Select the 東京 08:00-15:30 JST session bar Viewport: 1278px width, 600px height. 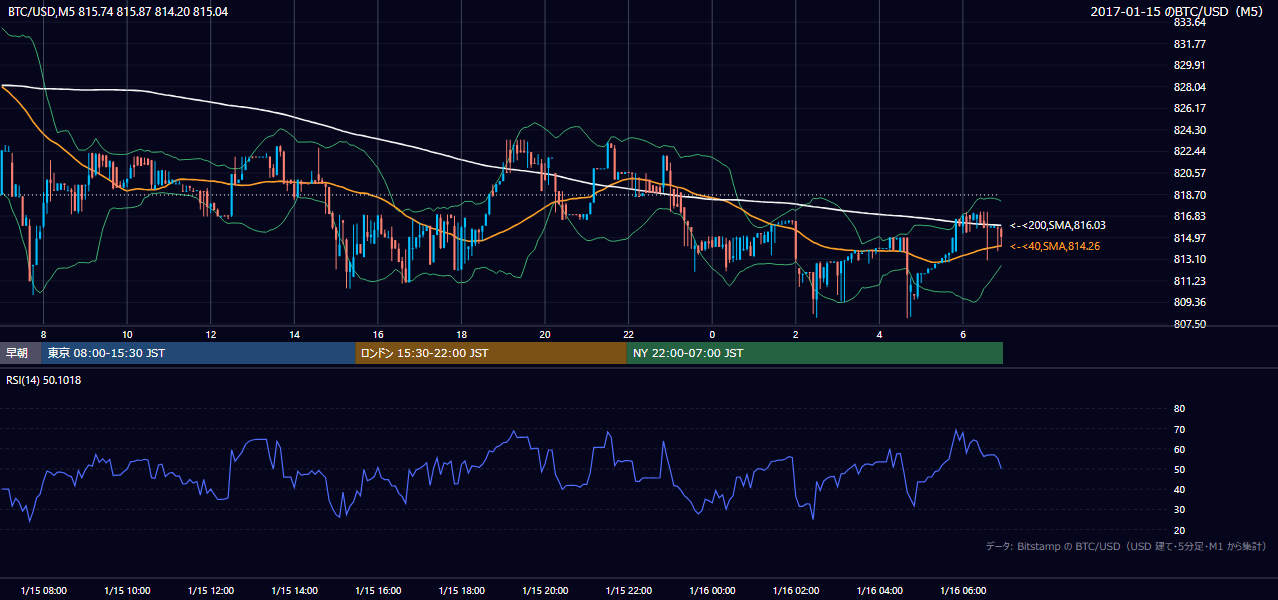198,353
